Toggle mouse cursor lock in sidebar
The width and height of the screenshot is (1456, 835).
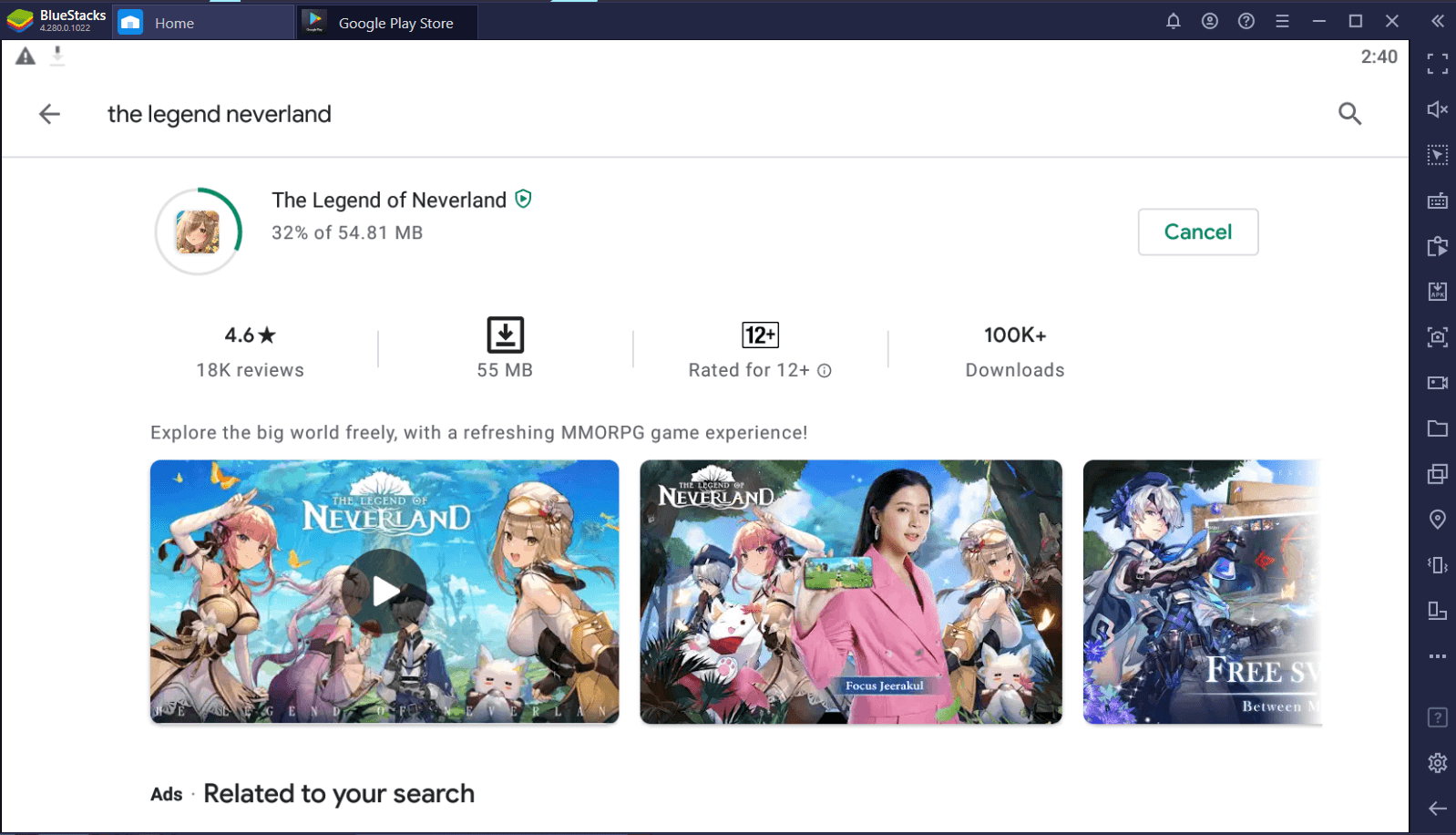[x=1437, y=155]
